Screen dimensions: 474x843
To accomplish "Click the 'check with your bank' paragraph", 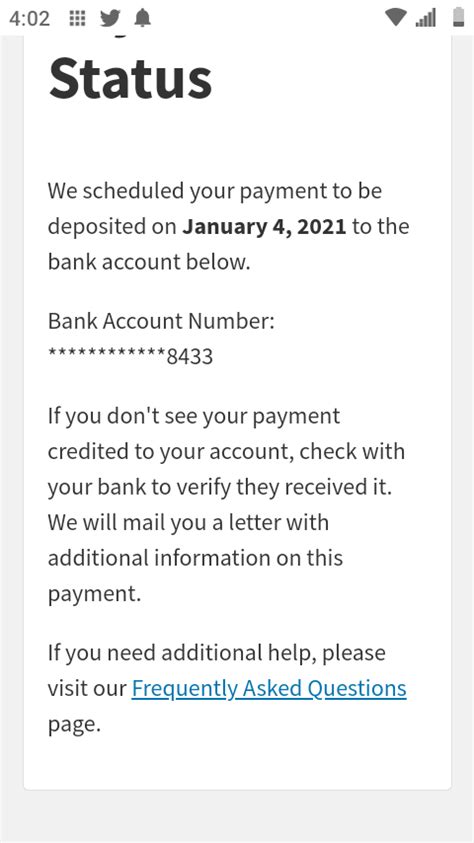I will 226,452.
